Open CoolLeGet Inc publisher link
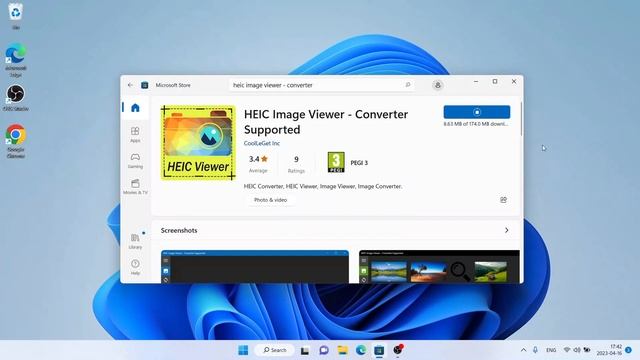Viewport: 640px width, 360px height. click(x=262, y=143)
